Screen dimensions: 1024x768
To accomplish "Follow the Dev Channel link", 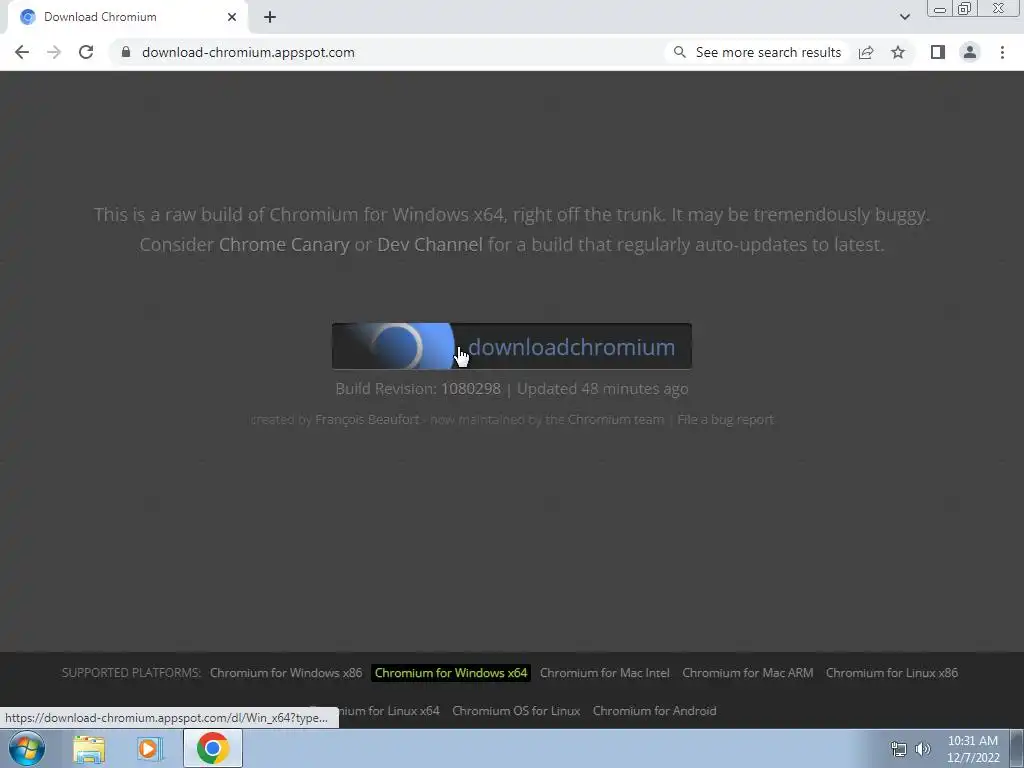I will tap(430, 245).
